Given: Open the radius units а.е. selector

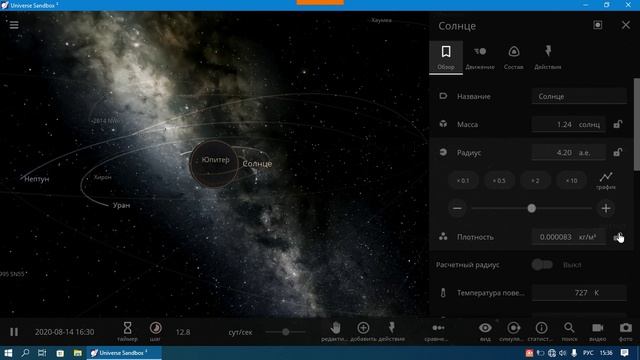Looking at the screenshot, I should 584,153.
